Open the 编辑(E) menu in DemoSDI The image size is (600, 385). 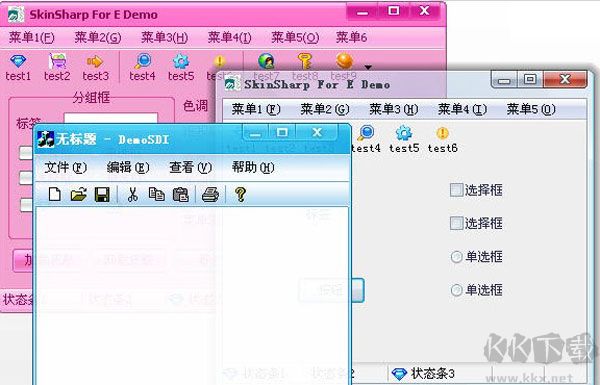tap(128, 168)
